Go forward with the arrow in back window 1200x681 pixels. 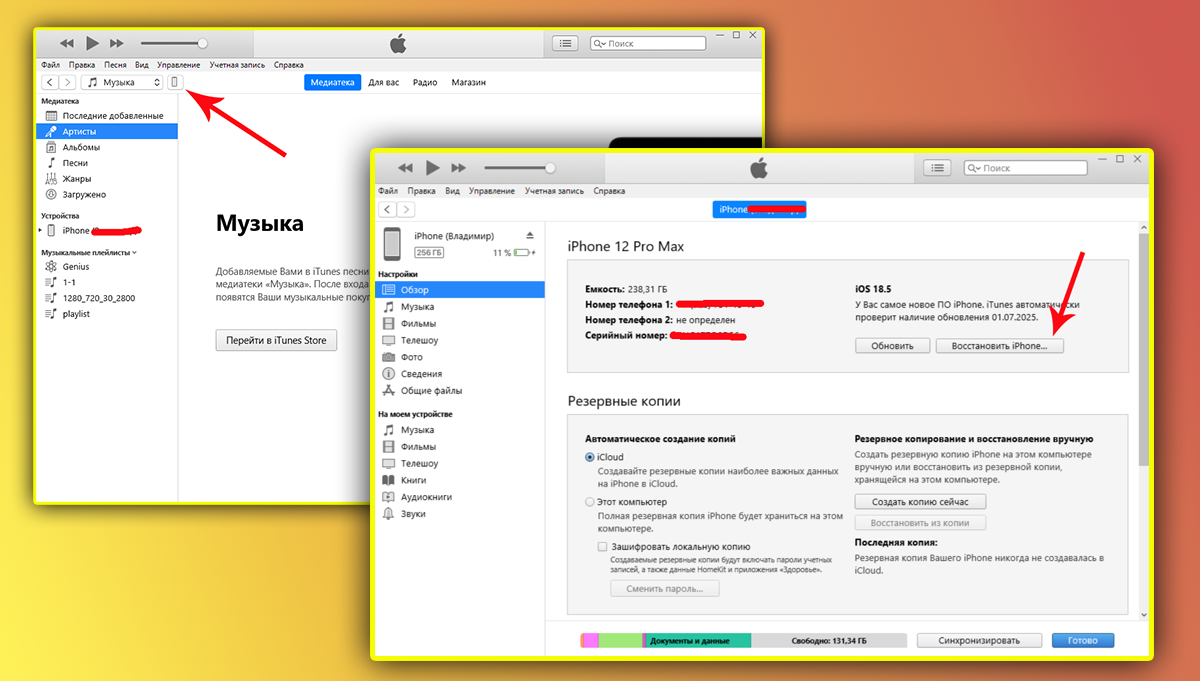67,82
